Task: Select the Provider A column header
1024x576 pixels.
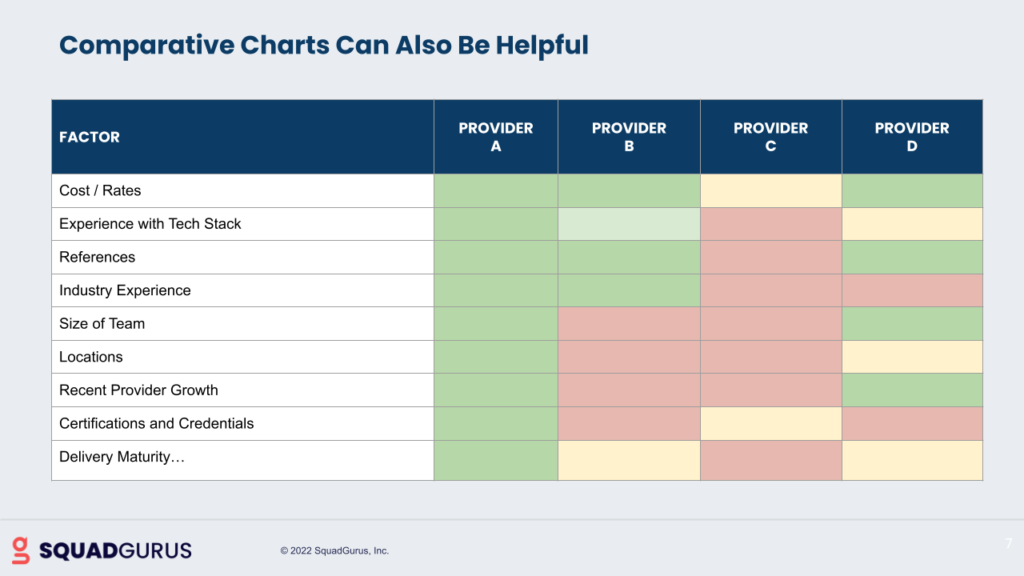Action: click(496, 137)
